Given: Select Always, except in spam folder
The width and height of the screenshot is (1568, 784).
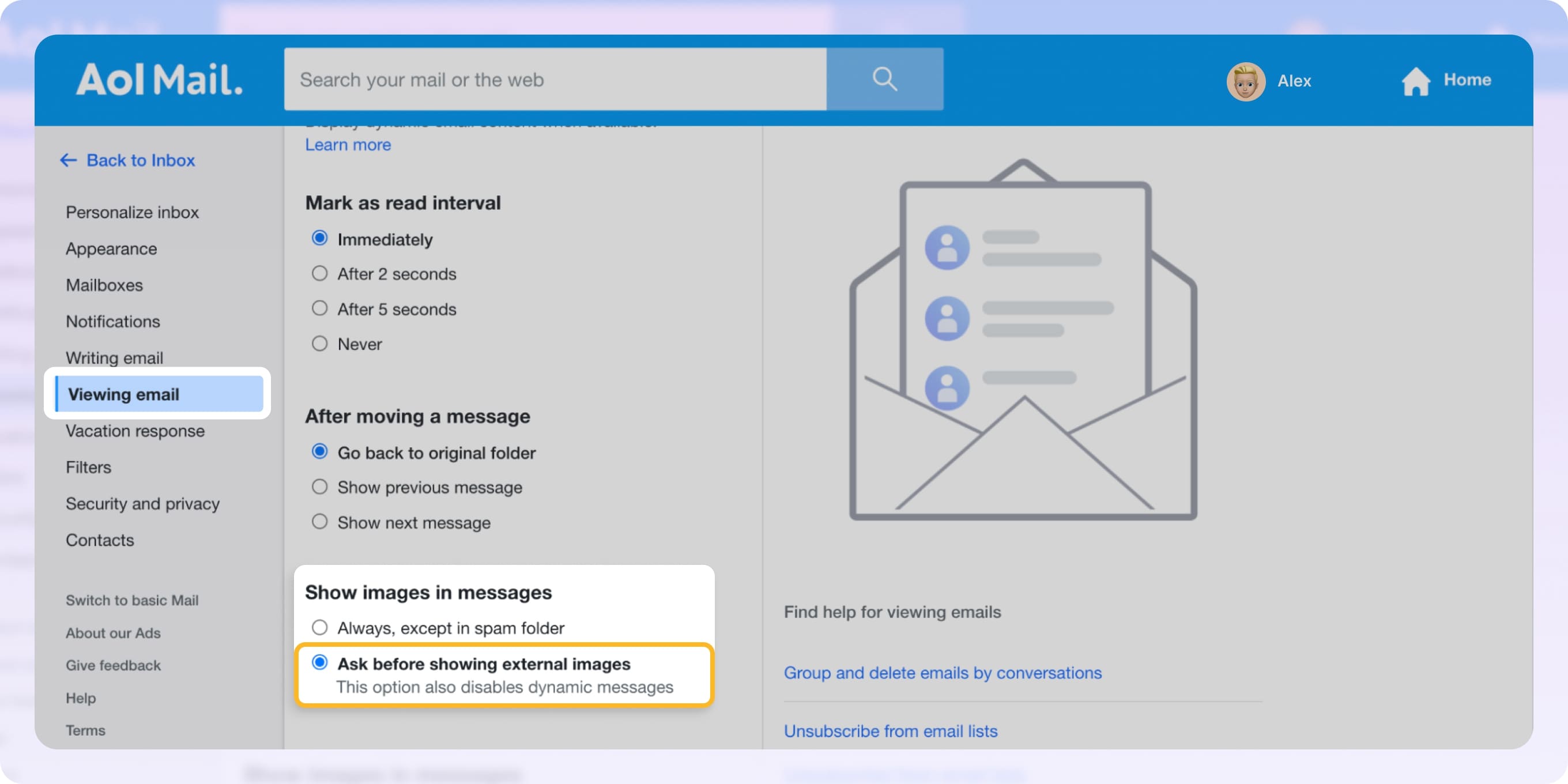Looking at the screenshot, I should tap(319, 627).
